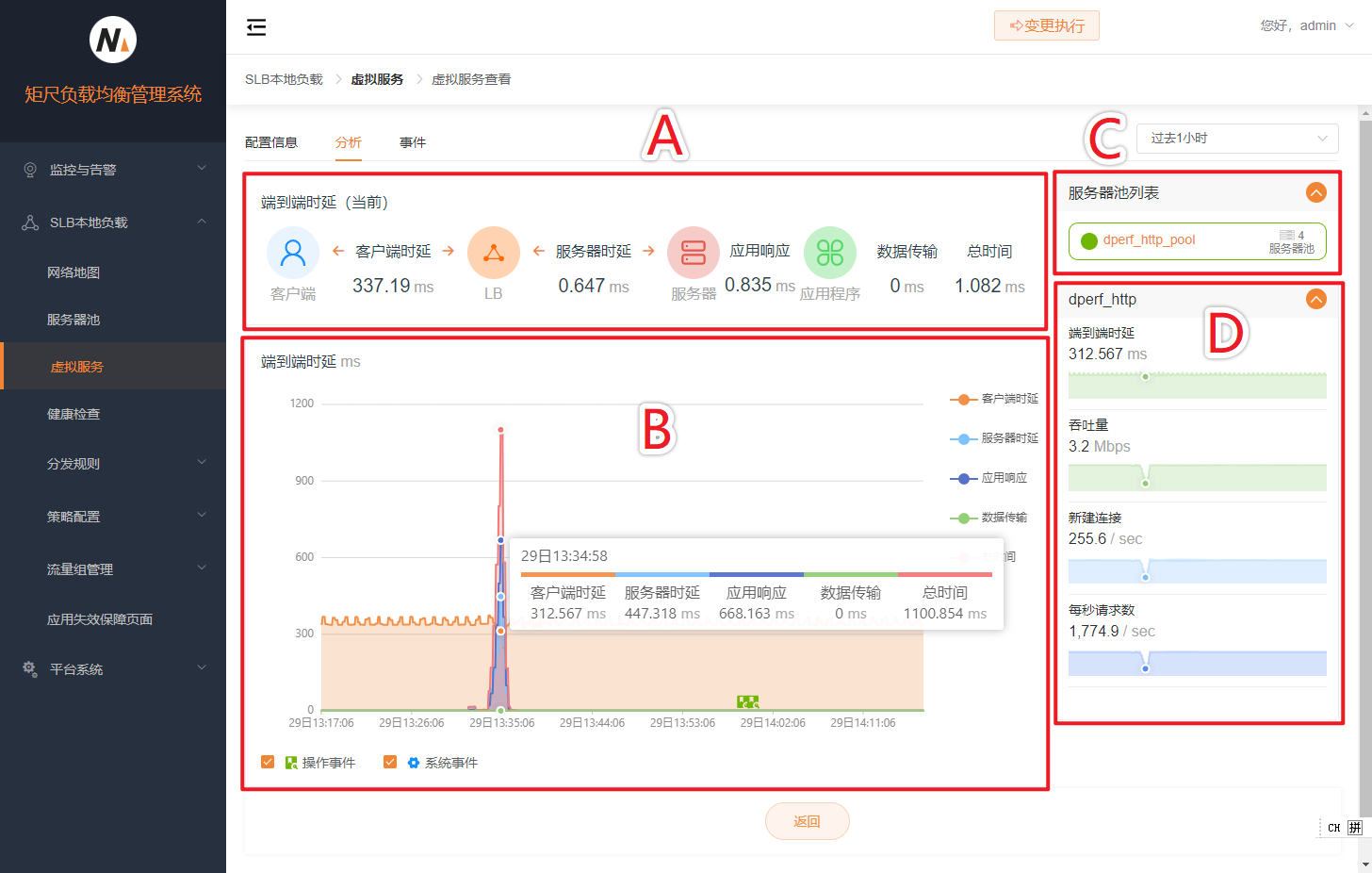The width and height of the screenshot is (1372, 873).
Task: Click the 变更执行 button
Action: [x=1046, y=26]
